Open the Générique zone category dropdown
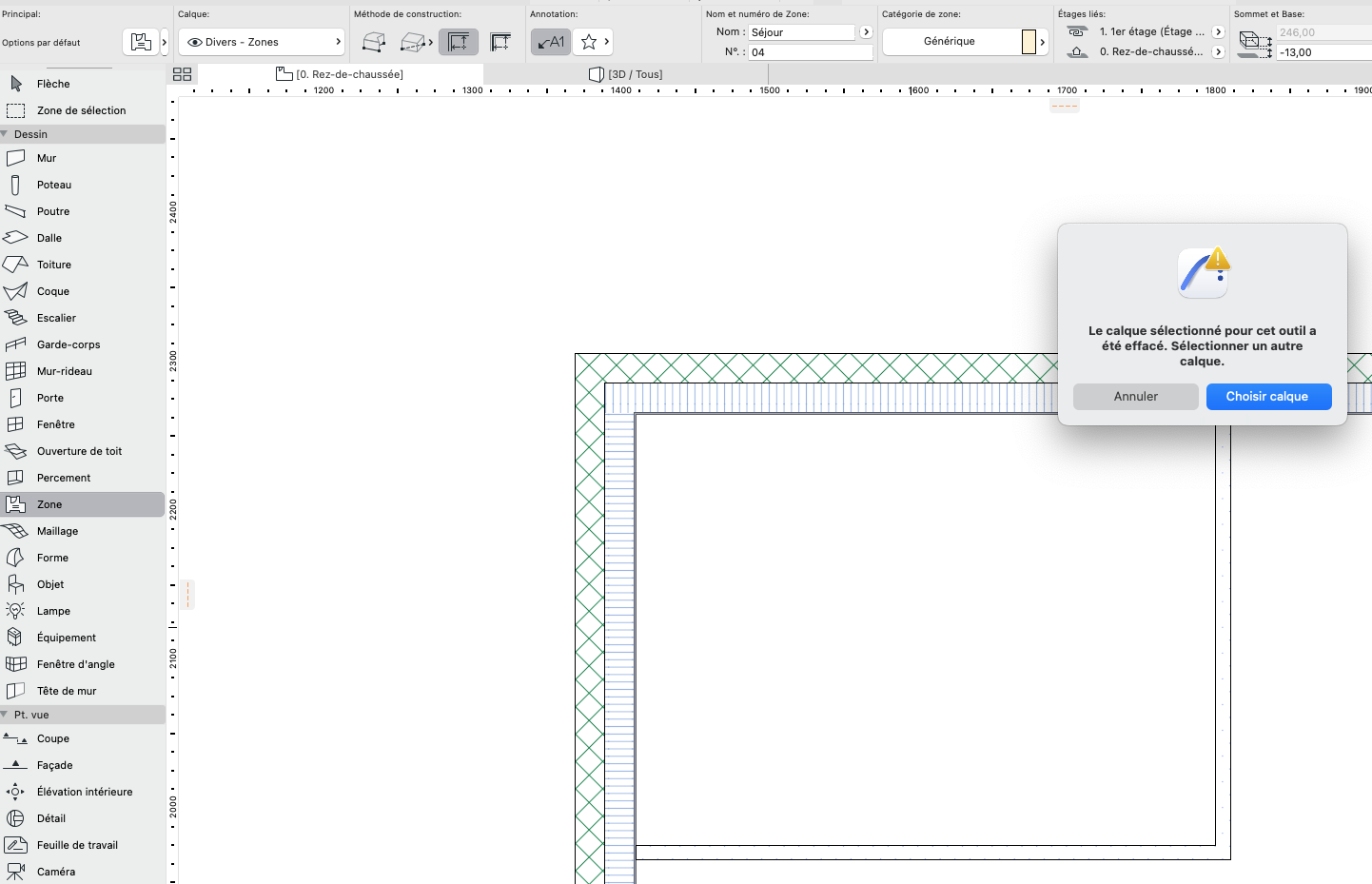 965,42
